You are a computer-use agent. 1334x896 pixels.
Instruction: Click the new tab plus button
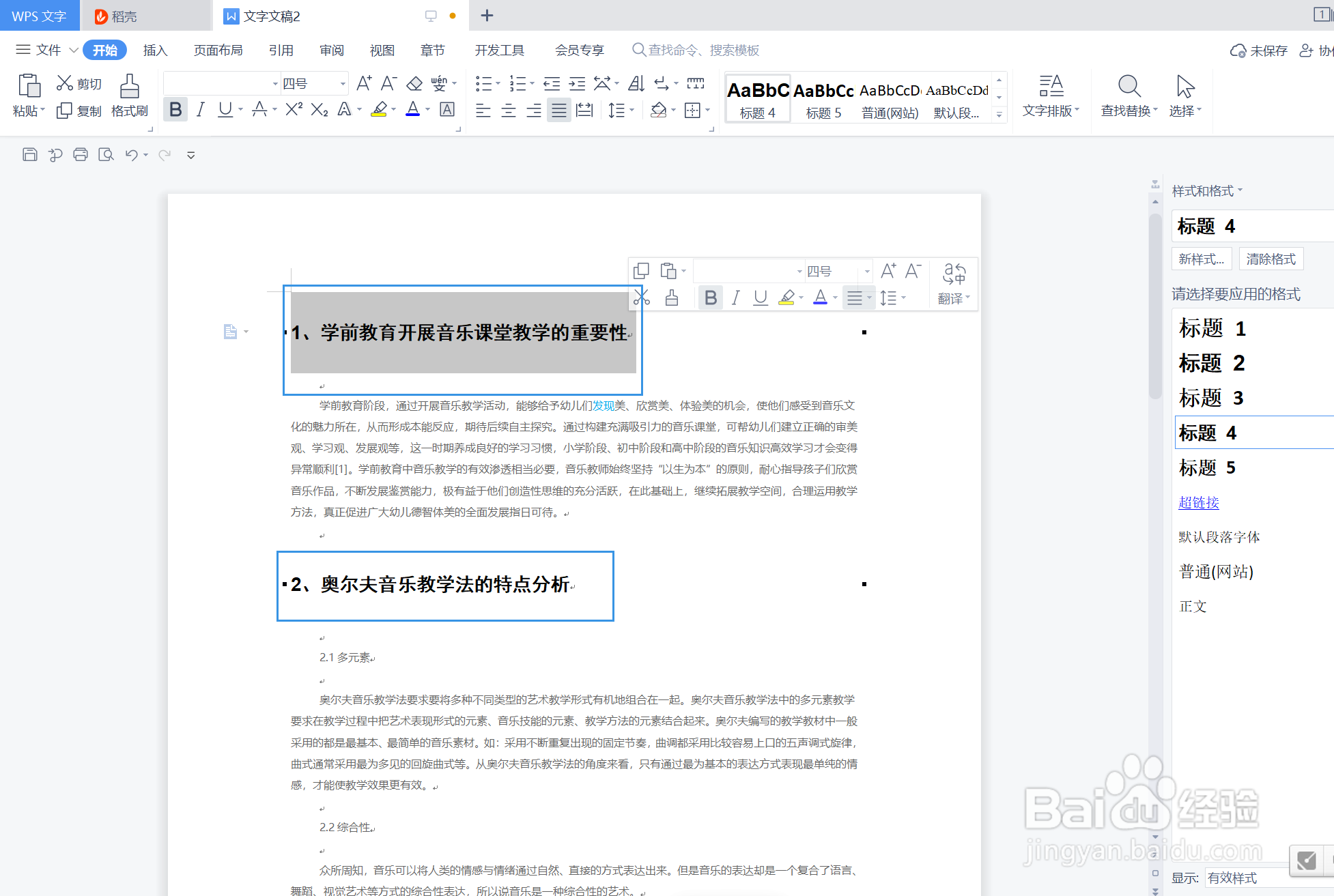[x=487, y=16]
